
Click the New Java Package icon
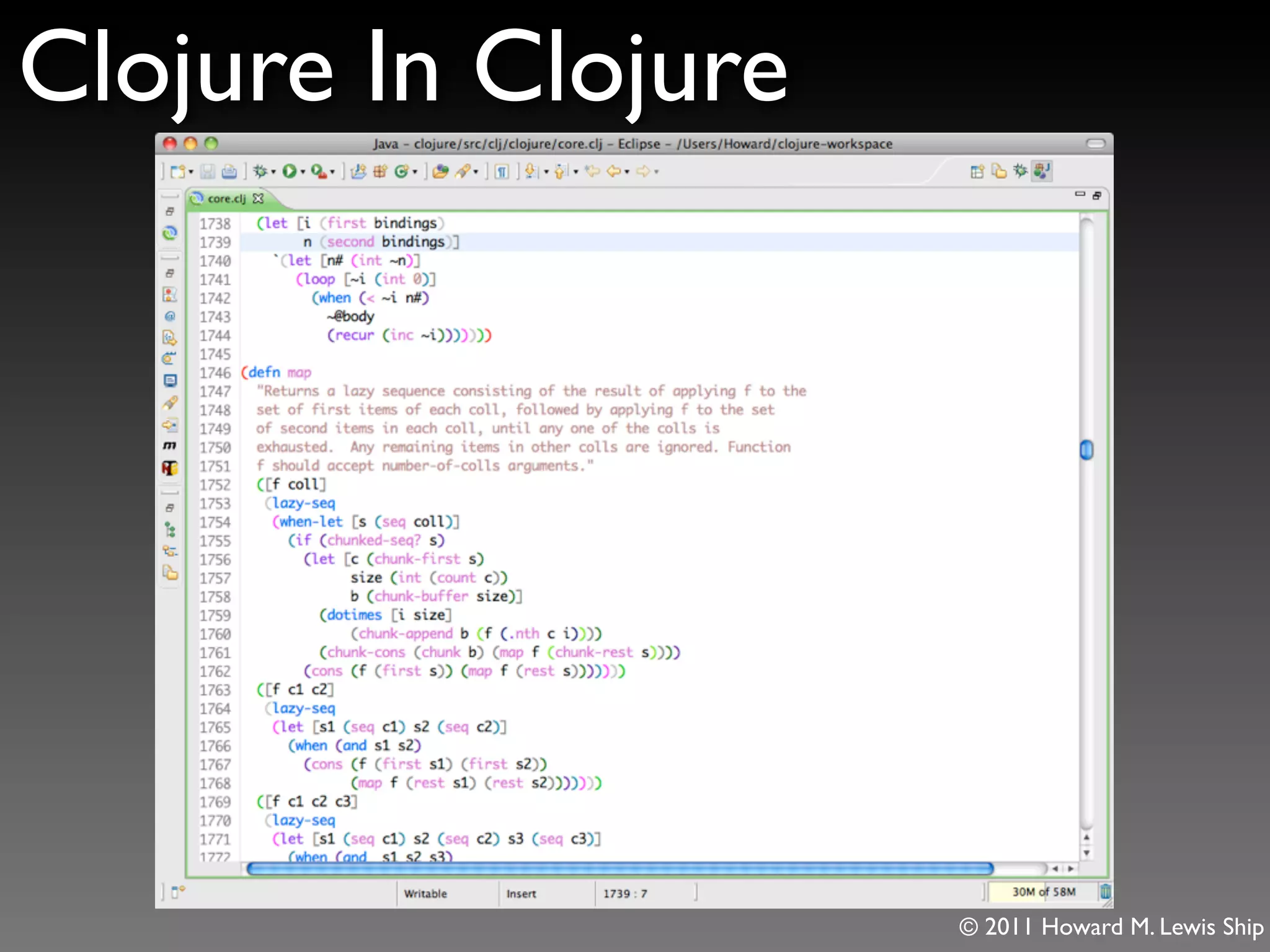pyautogui.click(x=380, y=171)
